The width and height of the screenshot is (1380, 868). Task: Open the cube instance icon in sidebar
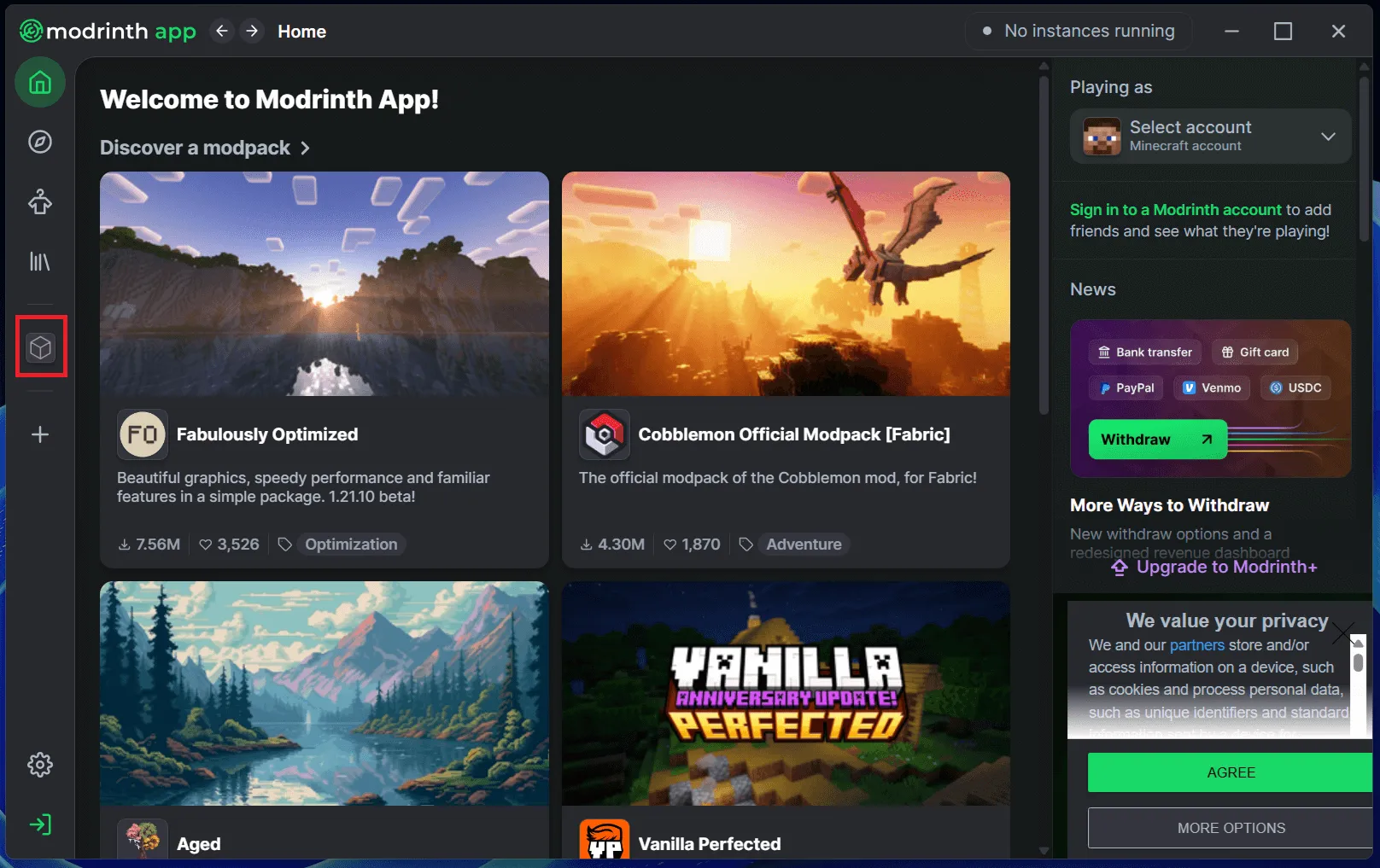40,347
